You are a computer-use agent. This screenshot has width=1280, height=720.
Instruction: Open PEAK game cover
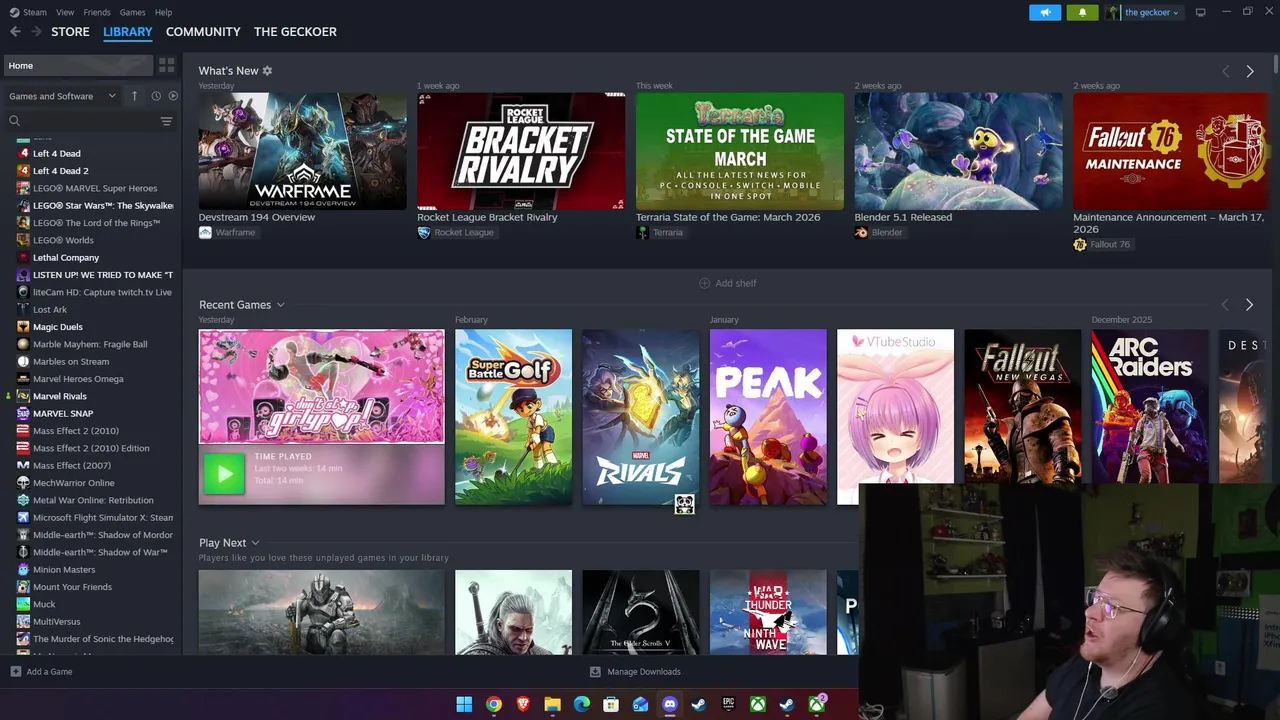tap(768, 417)
